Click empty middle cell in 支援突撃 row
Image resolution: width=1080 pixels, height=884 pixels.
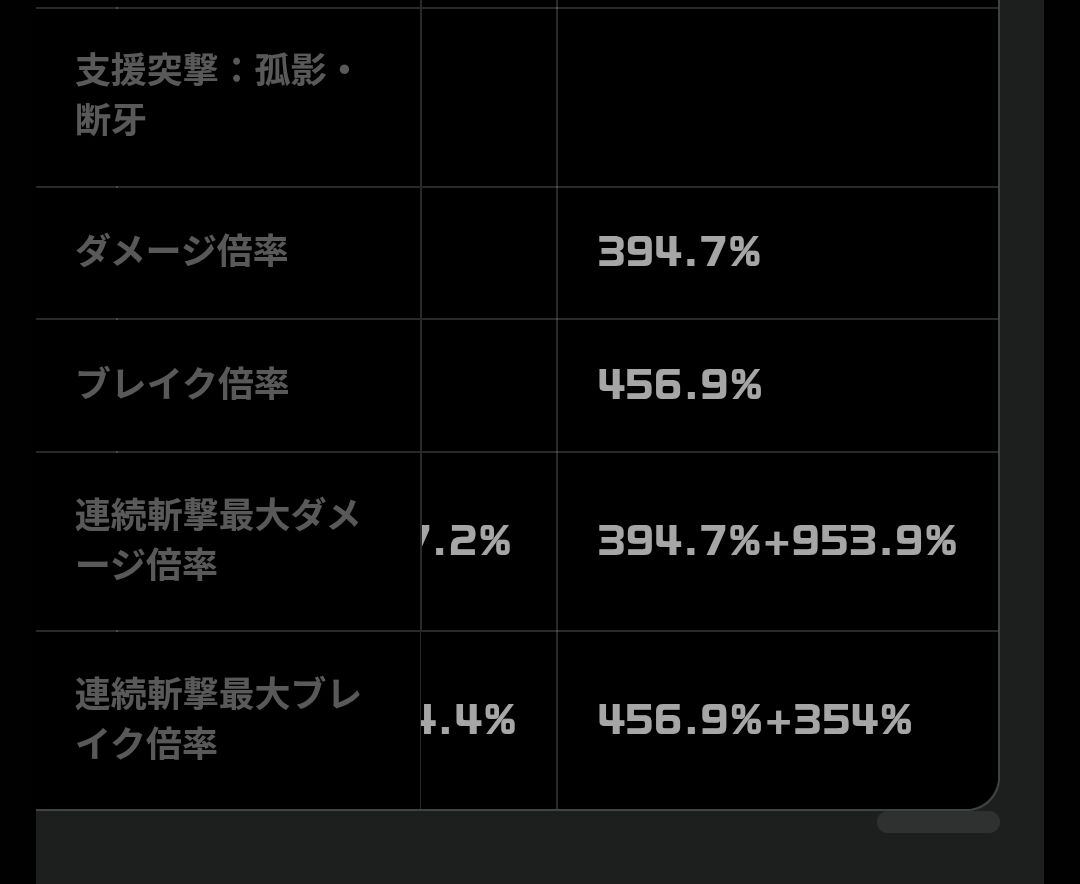[x=488, y=96]
